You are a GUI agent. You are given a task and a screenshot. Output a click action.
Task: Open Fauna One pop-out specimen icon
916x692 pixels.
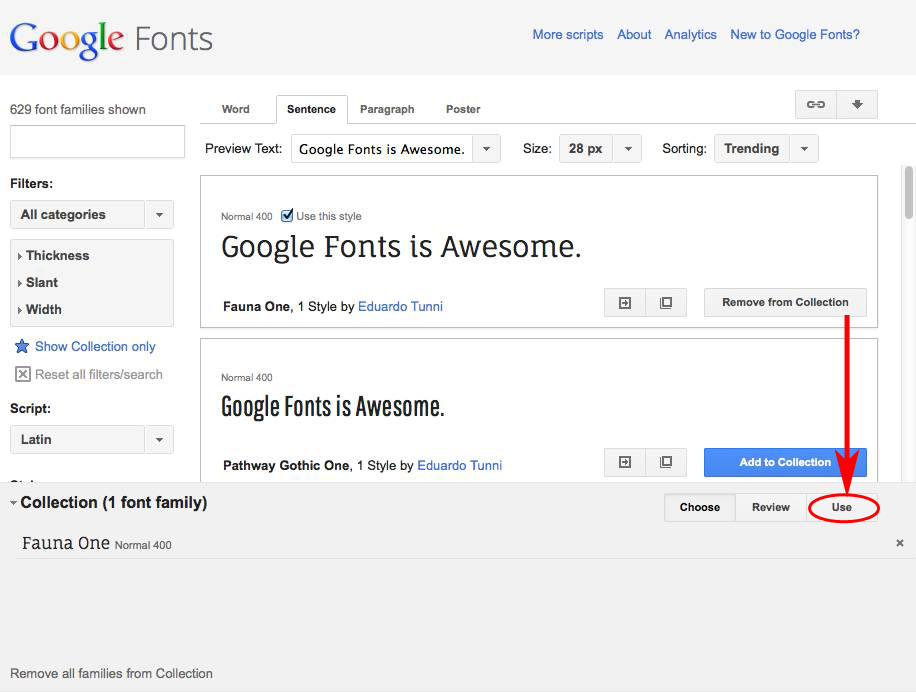[666, 302]
